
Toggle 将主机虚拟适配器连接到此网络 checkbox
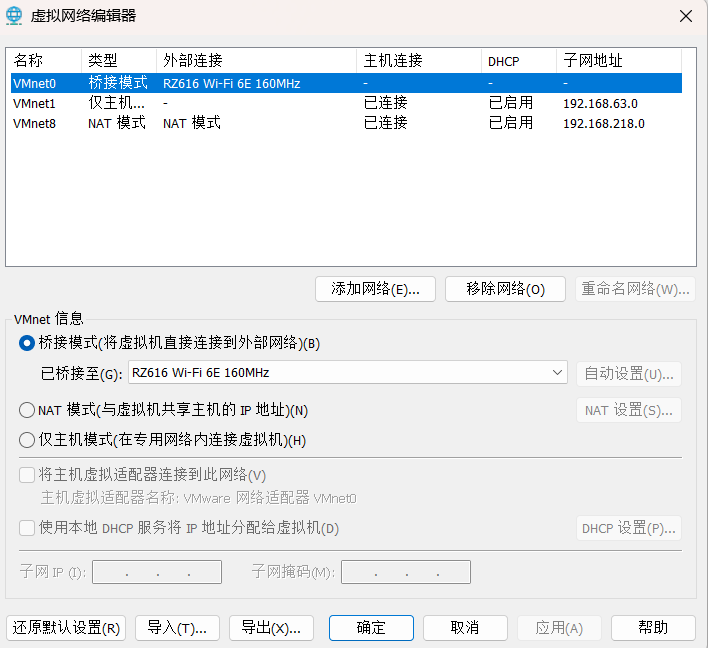coord(27,475)
